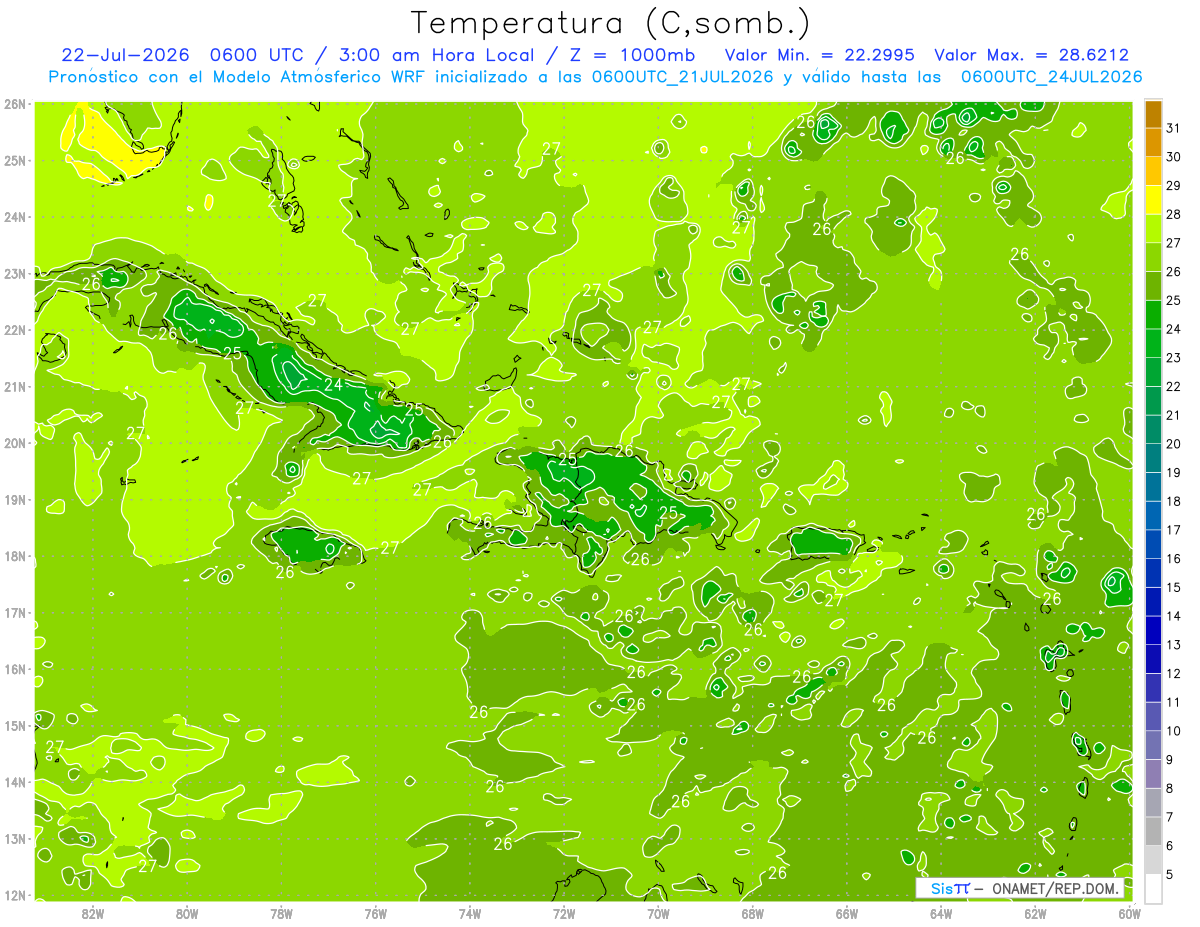Click the '74W' longitude axis label
The height and width of the screenshot is (927, 1200).
[470, 913]
